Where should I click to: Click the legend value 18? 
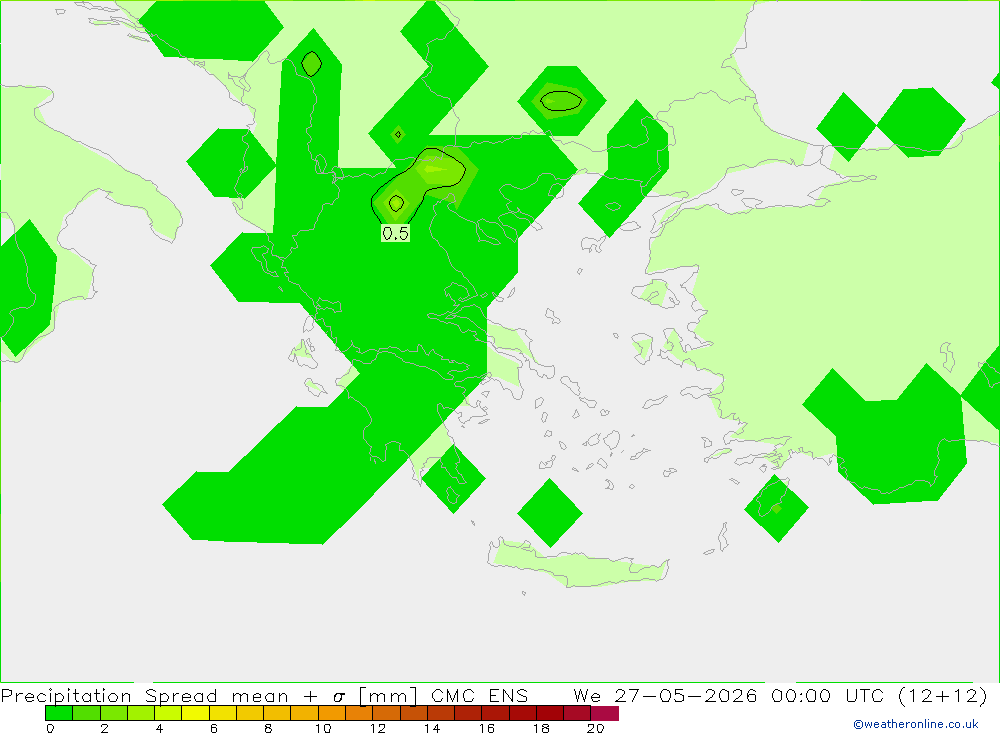[x=541, y=728]
